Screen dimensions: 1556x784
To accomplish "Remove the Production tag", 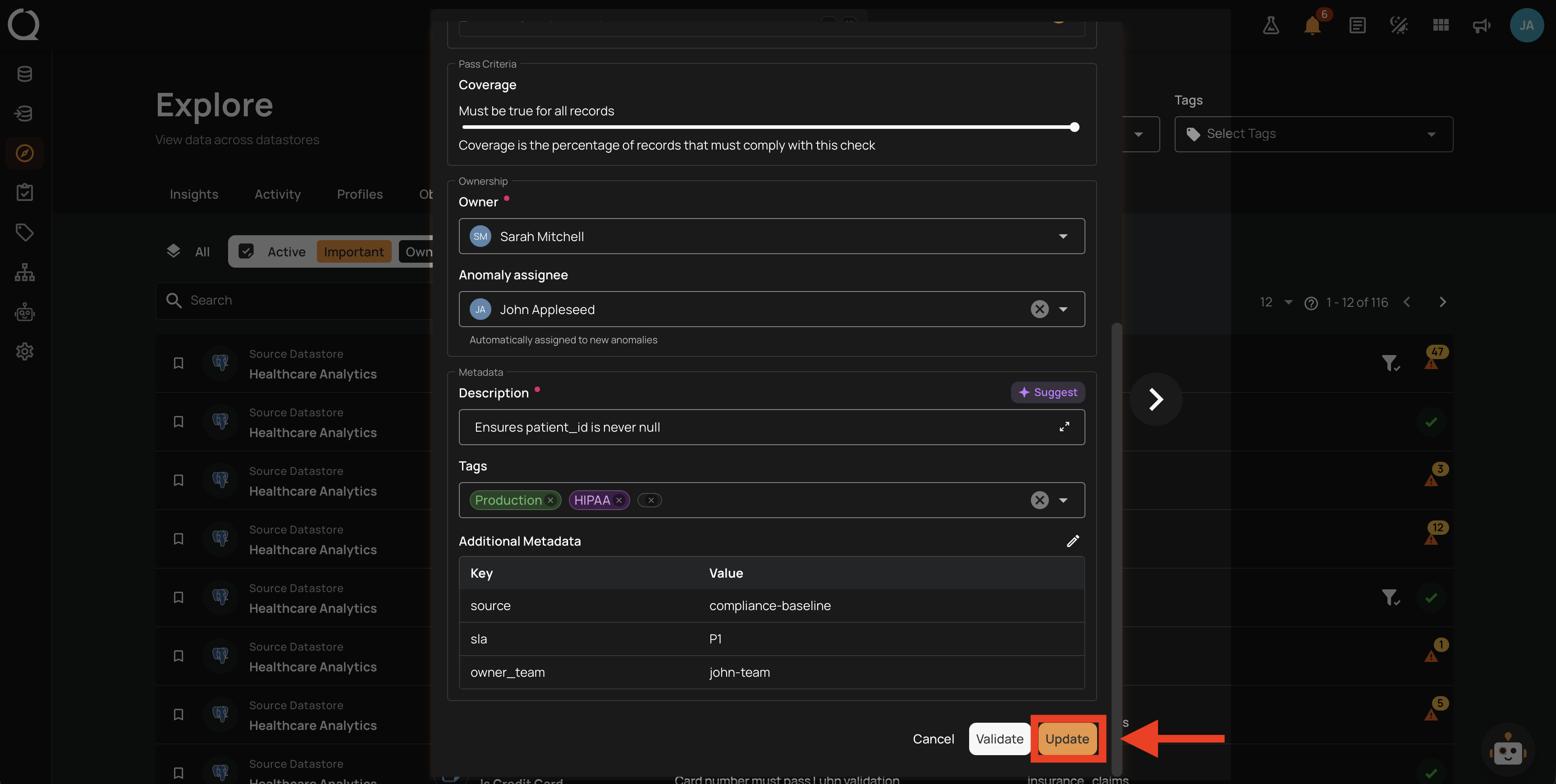I will (x=550, y=501).
